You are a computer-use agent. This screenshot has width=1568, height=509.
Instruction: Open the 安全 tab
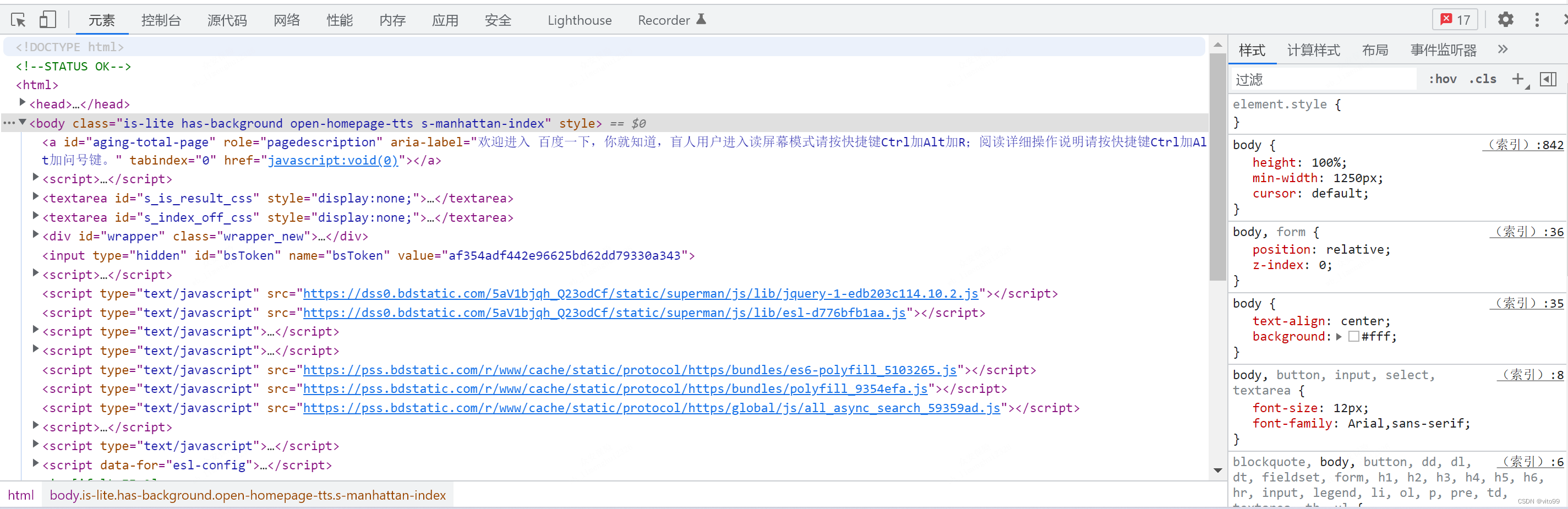click(x=498, y=20)
